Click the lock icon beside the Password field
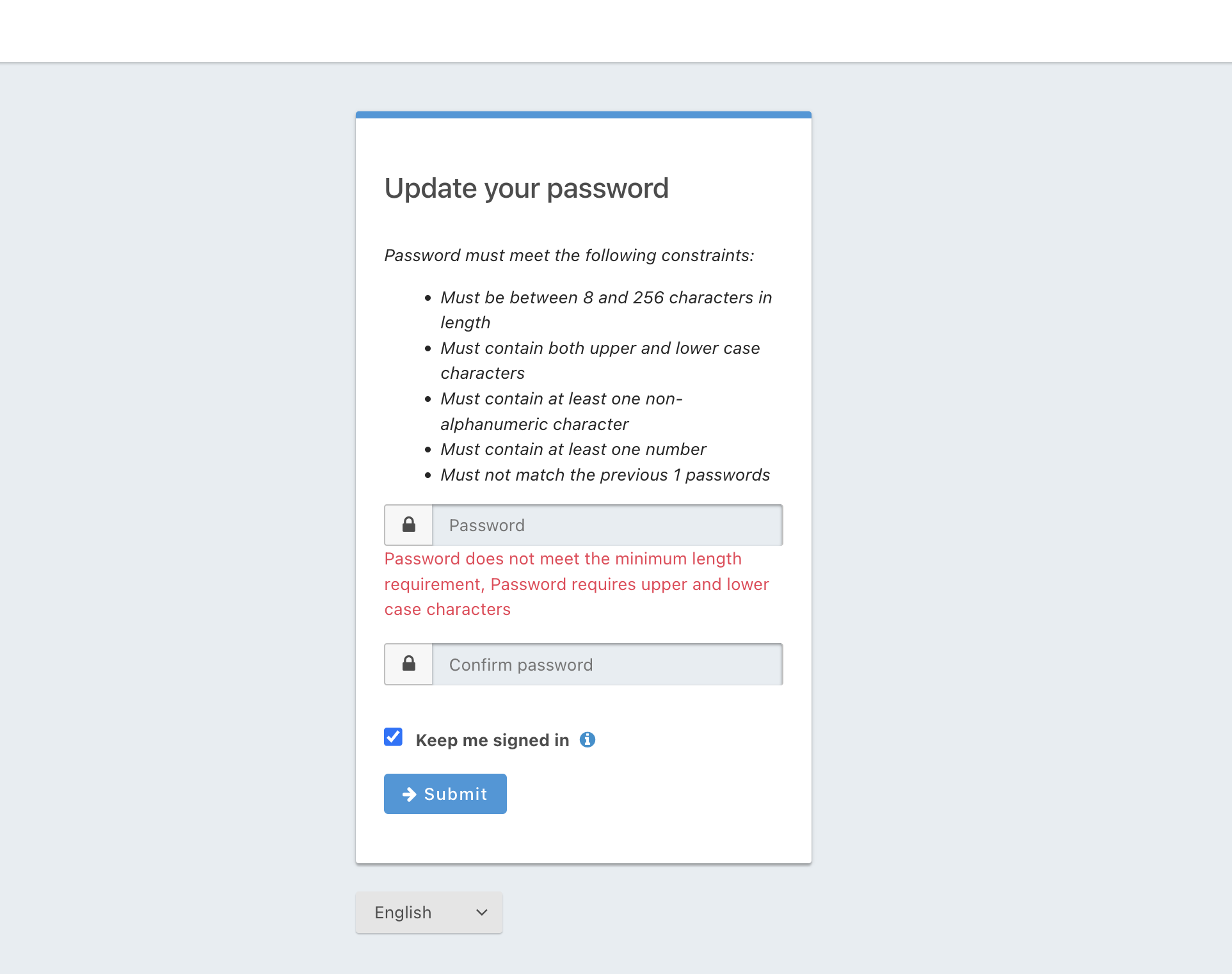Viewport: 1232px width, 974px height. 408,525
